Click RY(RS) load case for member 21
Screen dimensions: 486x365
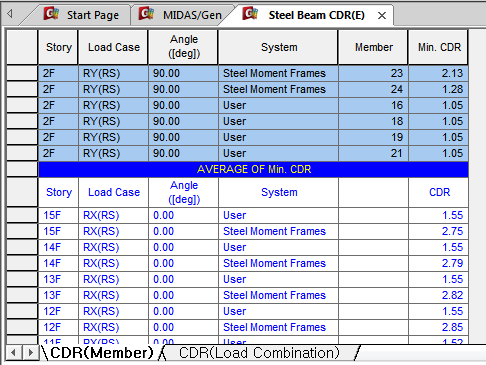coord(114,153)
